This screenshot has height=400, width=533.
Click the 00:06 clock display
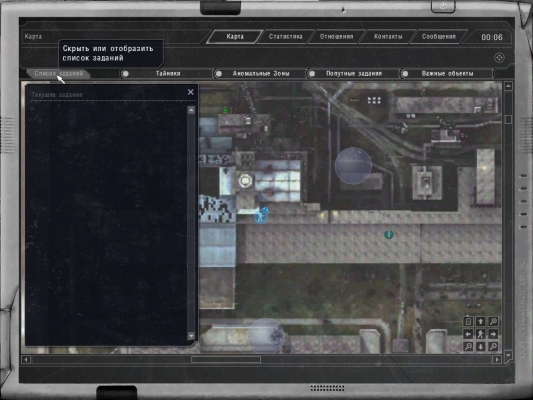tap(492, 37)
